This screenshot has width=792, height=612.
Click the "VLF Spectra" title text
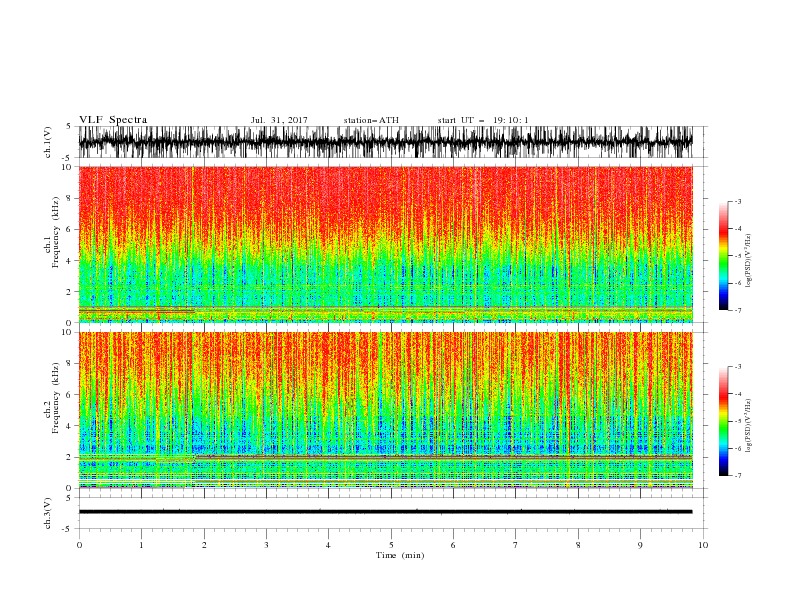click(113, 120)
